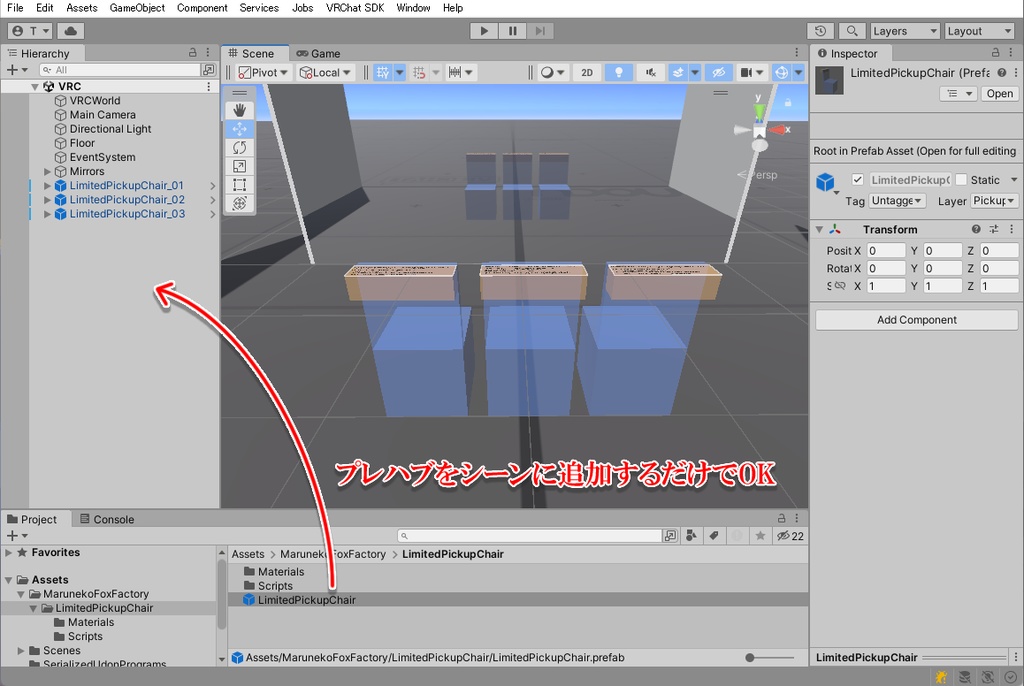Open the Window menu
The width and height of the screenshot is (1024, 686).
413,8
